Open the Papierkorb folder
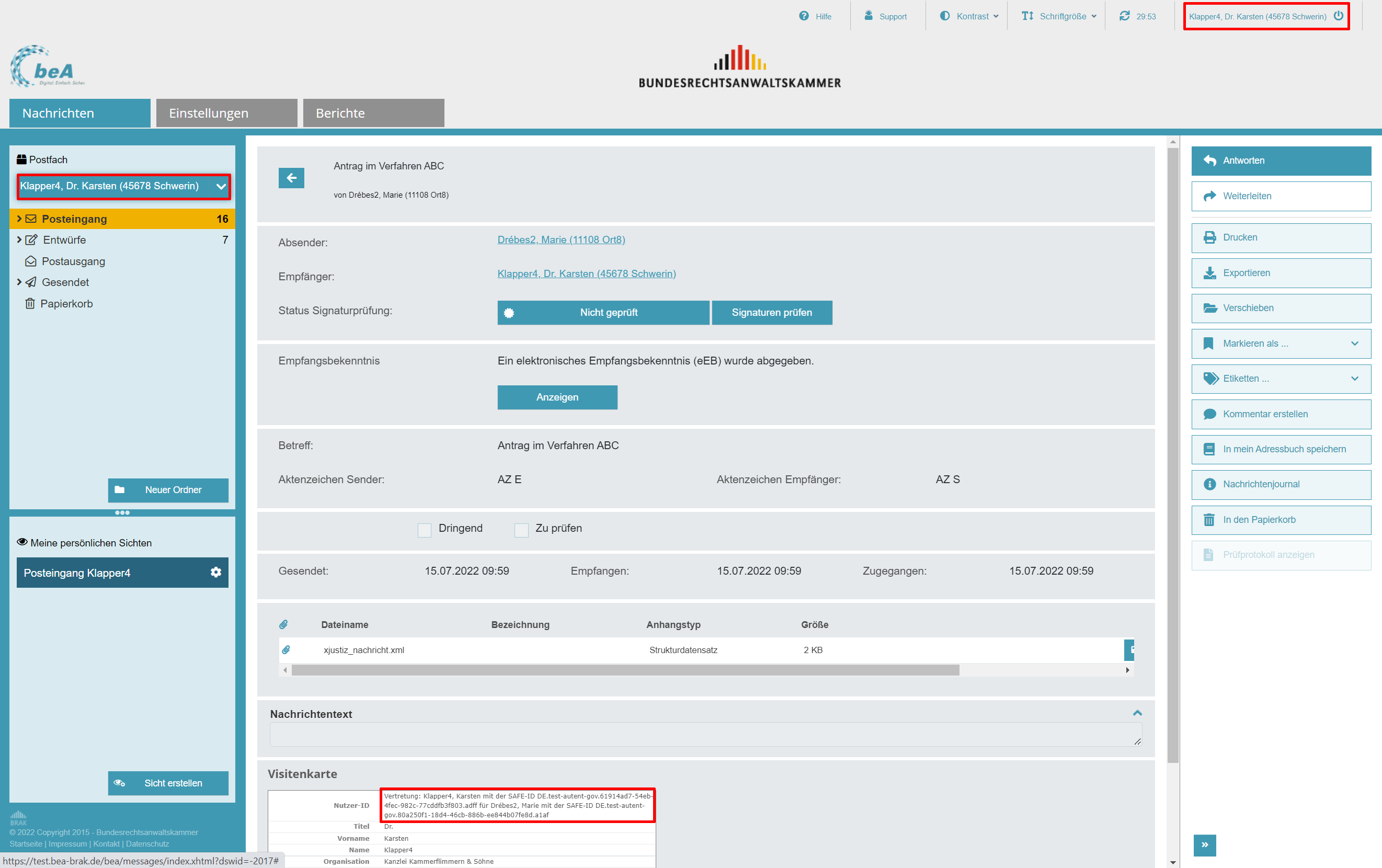This screenshot has height=868, width=1382. tap(66, 304)
